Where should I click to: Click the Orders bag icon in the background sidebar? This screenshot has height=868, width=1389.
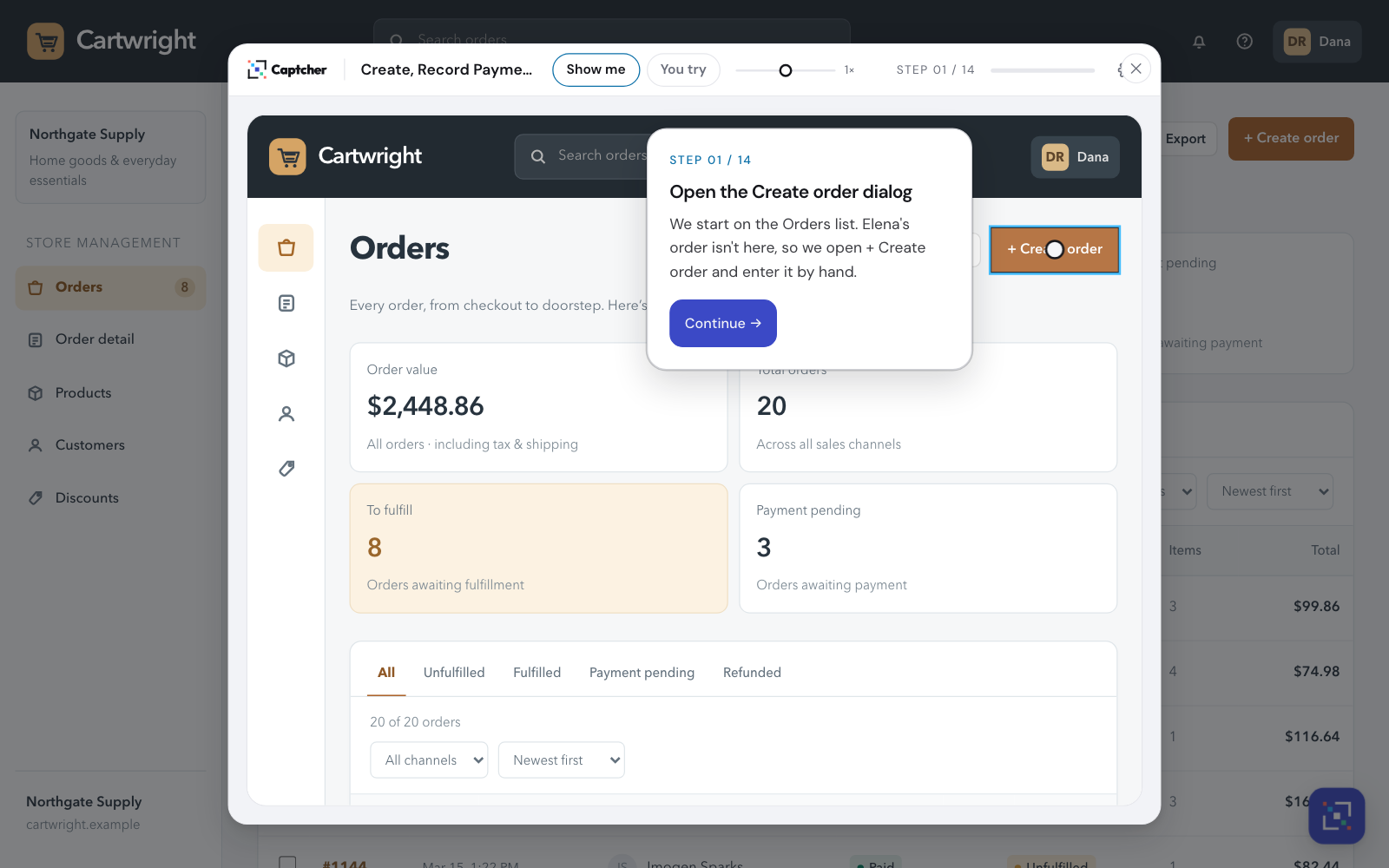click(x=36, y=287)
